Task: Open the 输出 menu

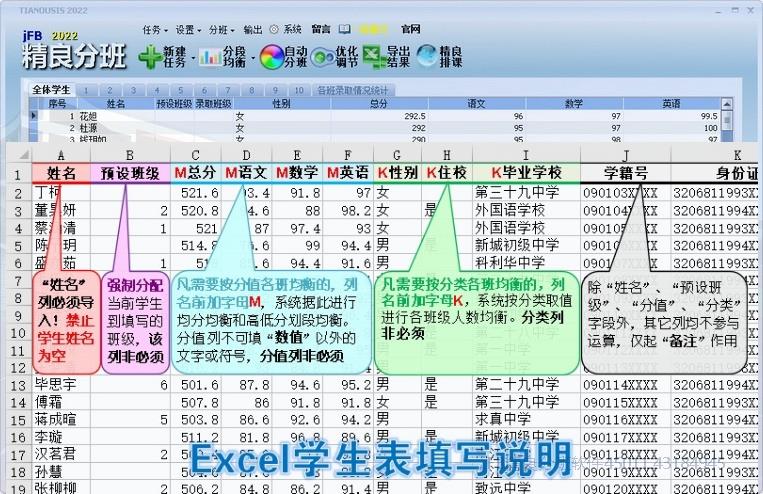Action: pyautogui.click(x=253, y=30)
